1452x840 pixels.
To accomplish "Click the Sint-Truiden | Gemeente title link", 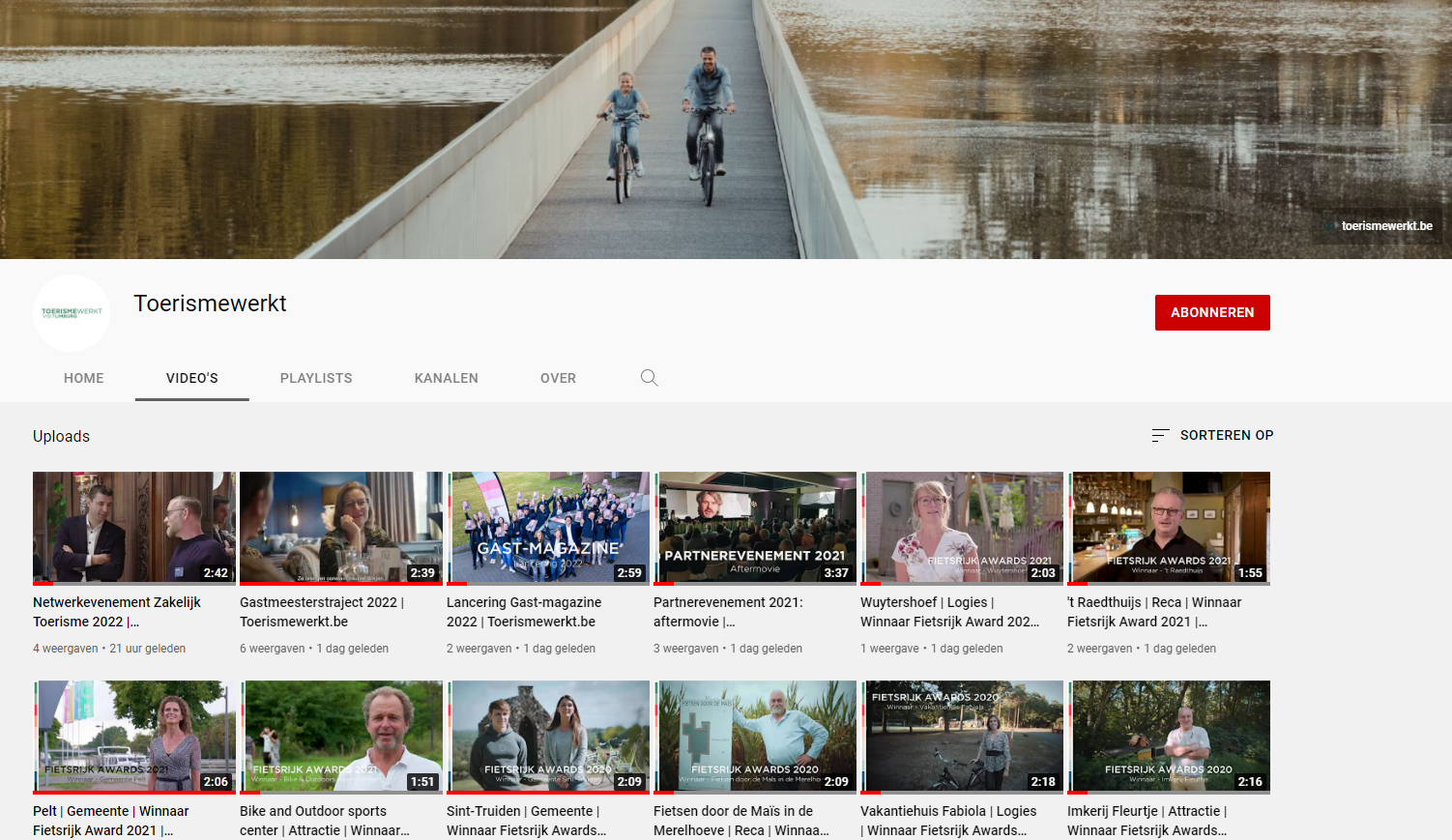I will pos(527,821).
